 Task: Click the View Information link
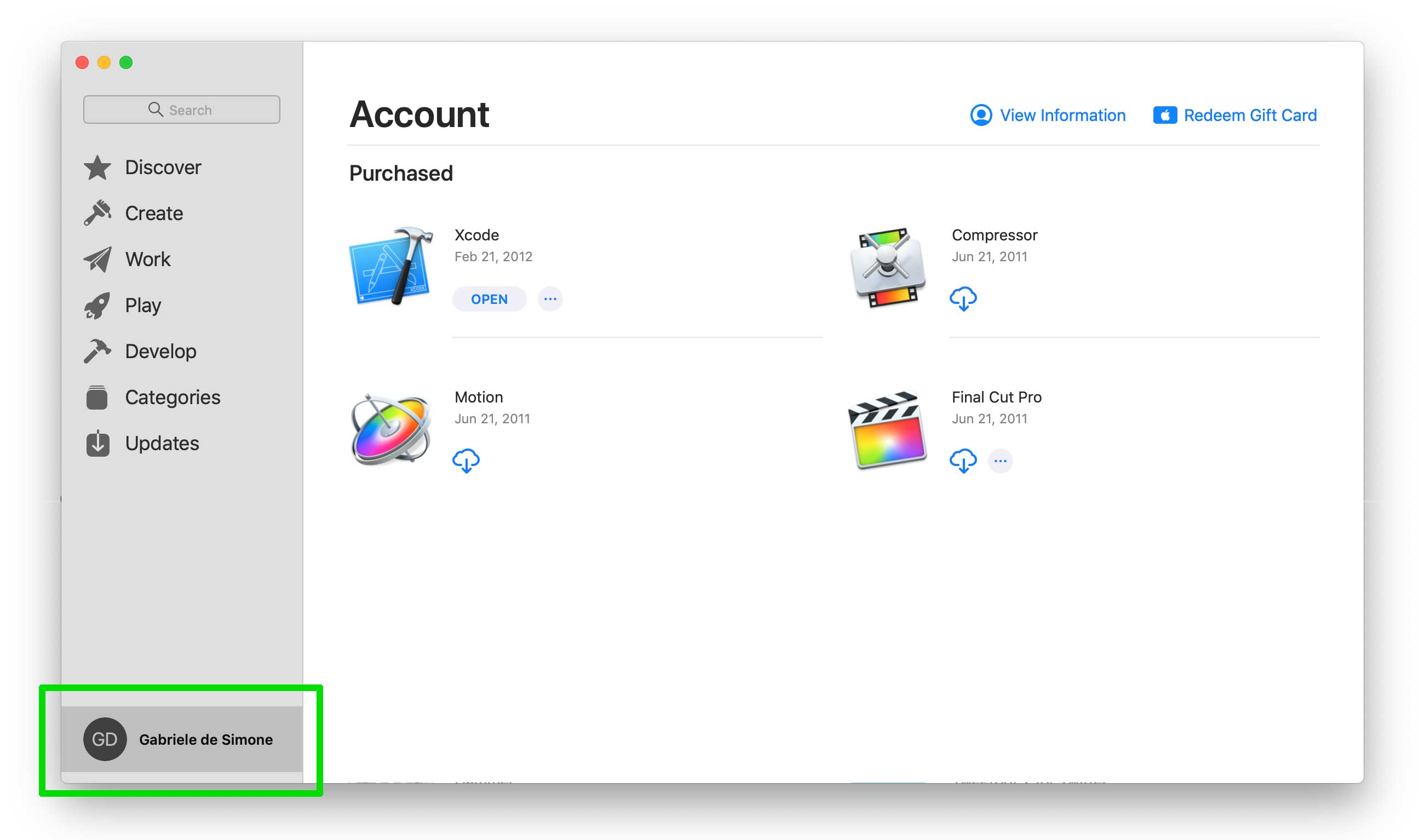(1048, 116)
